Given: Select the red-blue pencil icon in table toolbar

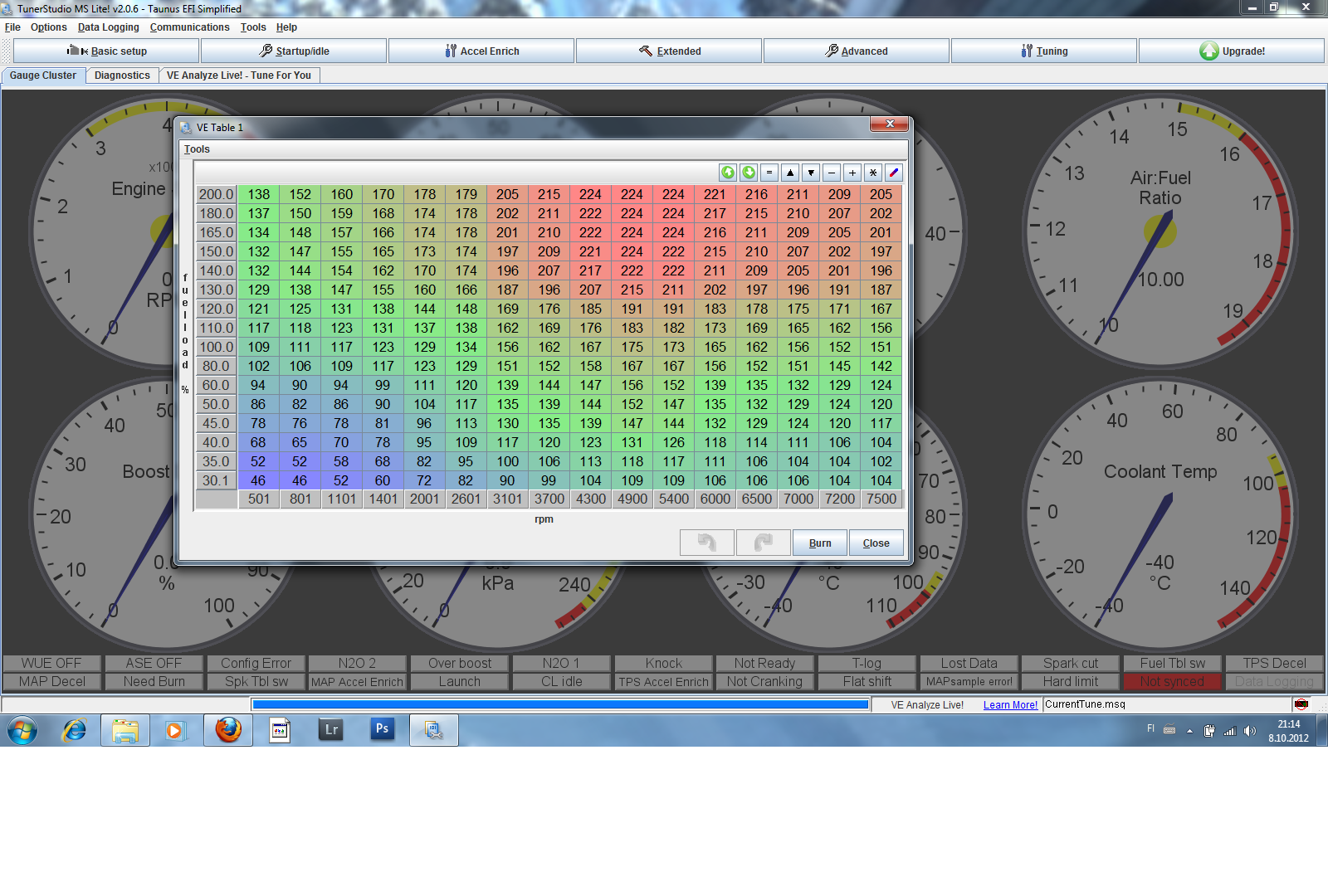Looking at the screenshot, I should pyautogui.click(x=894, y=173).
